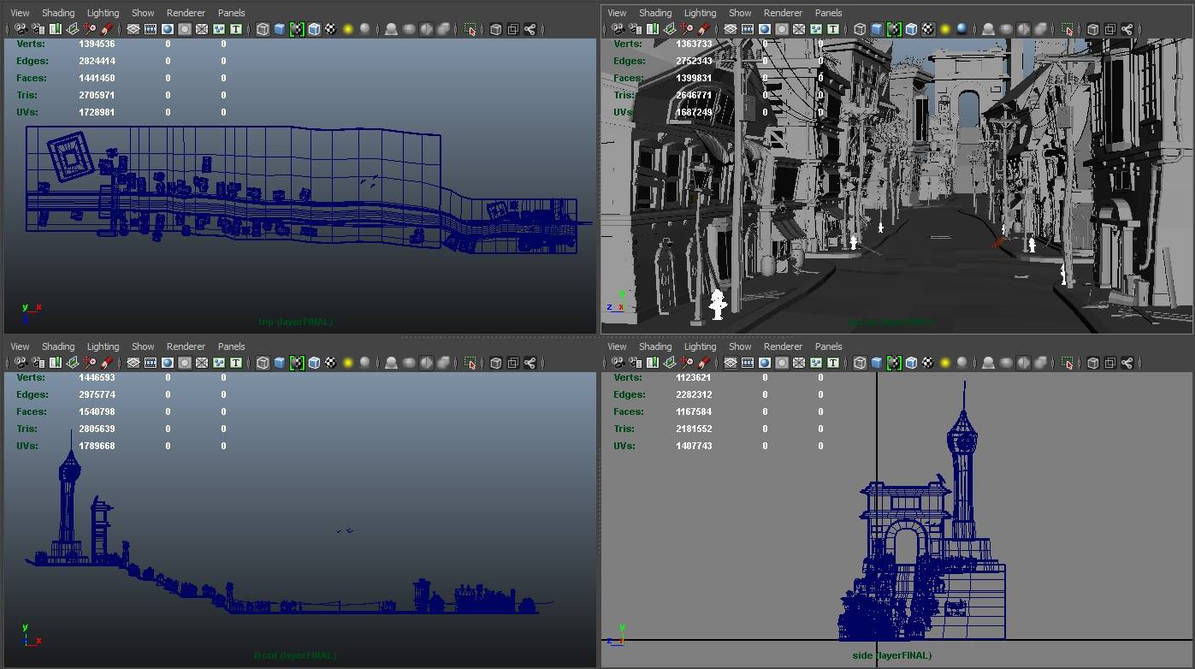
Task: Enable Smooth Shade All in side viewport
Action: tap(876, 363)
